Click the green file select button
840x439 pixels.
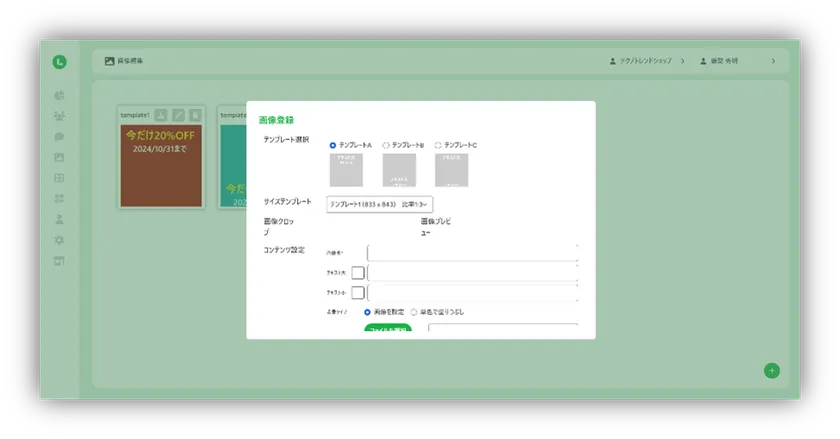tap(387, 331)
